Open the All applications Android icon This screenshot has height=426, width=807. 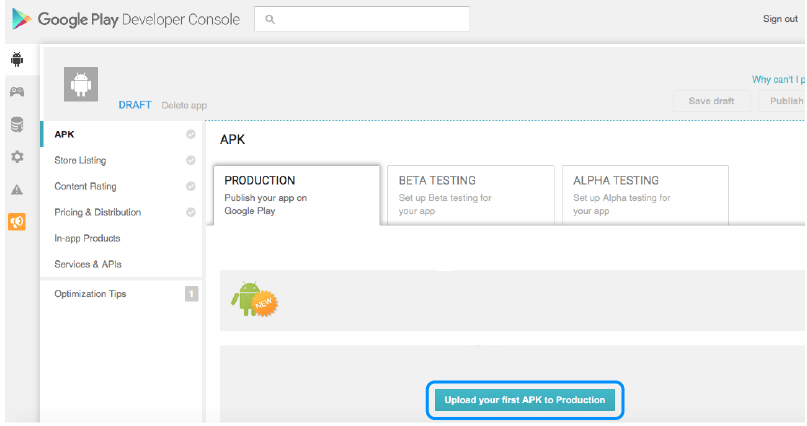(17, 60)
